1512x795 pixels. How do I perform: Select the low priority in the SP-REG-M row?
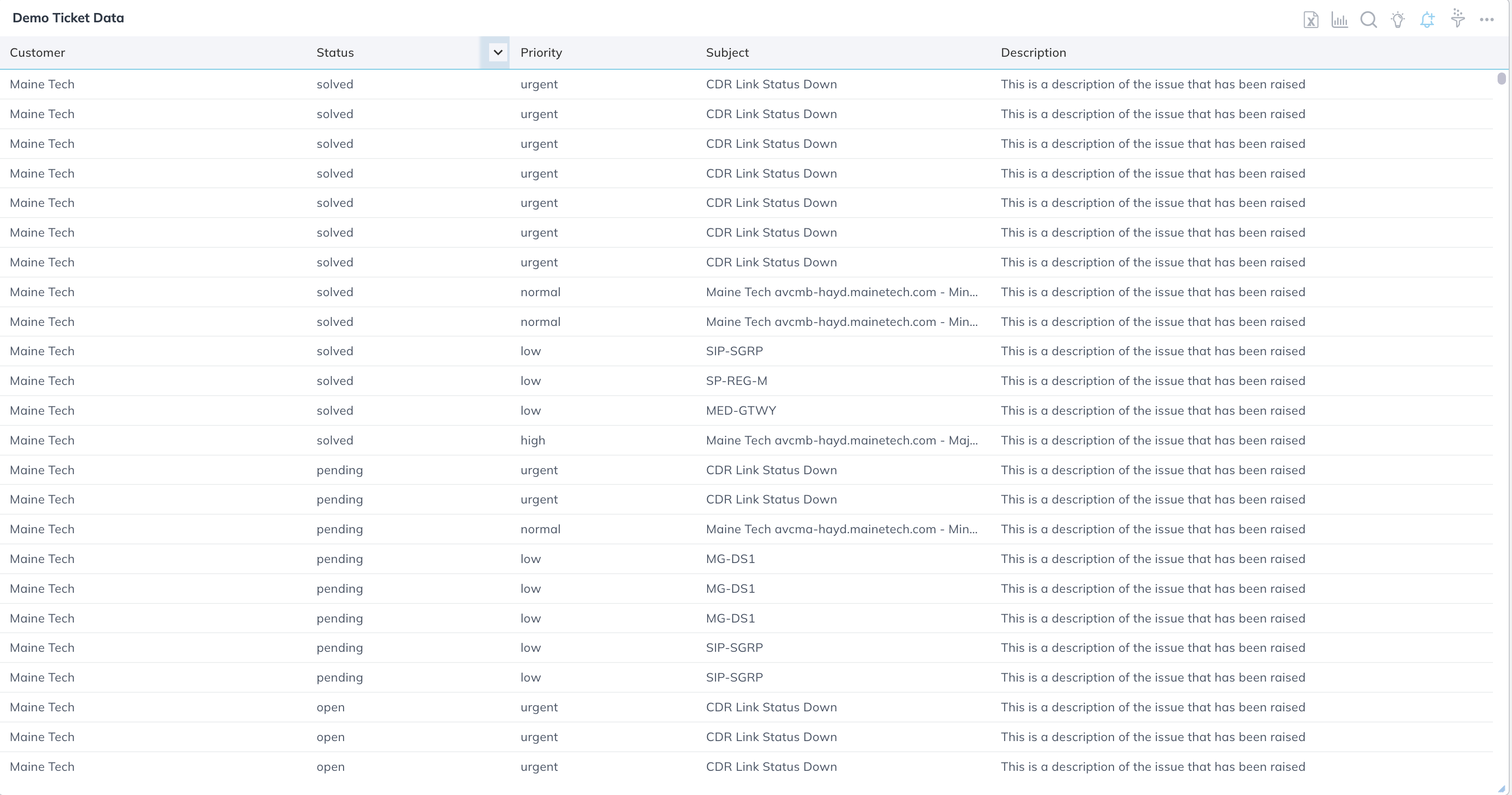click(x=531, y=381)
